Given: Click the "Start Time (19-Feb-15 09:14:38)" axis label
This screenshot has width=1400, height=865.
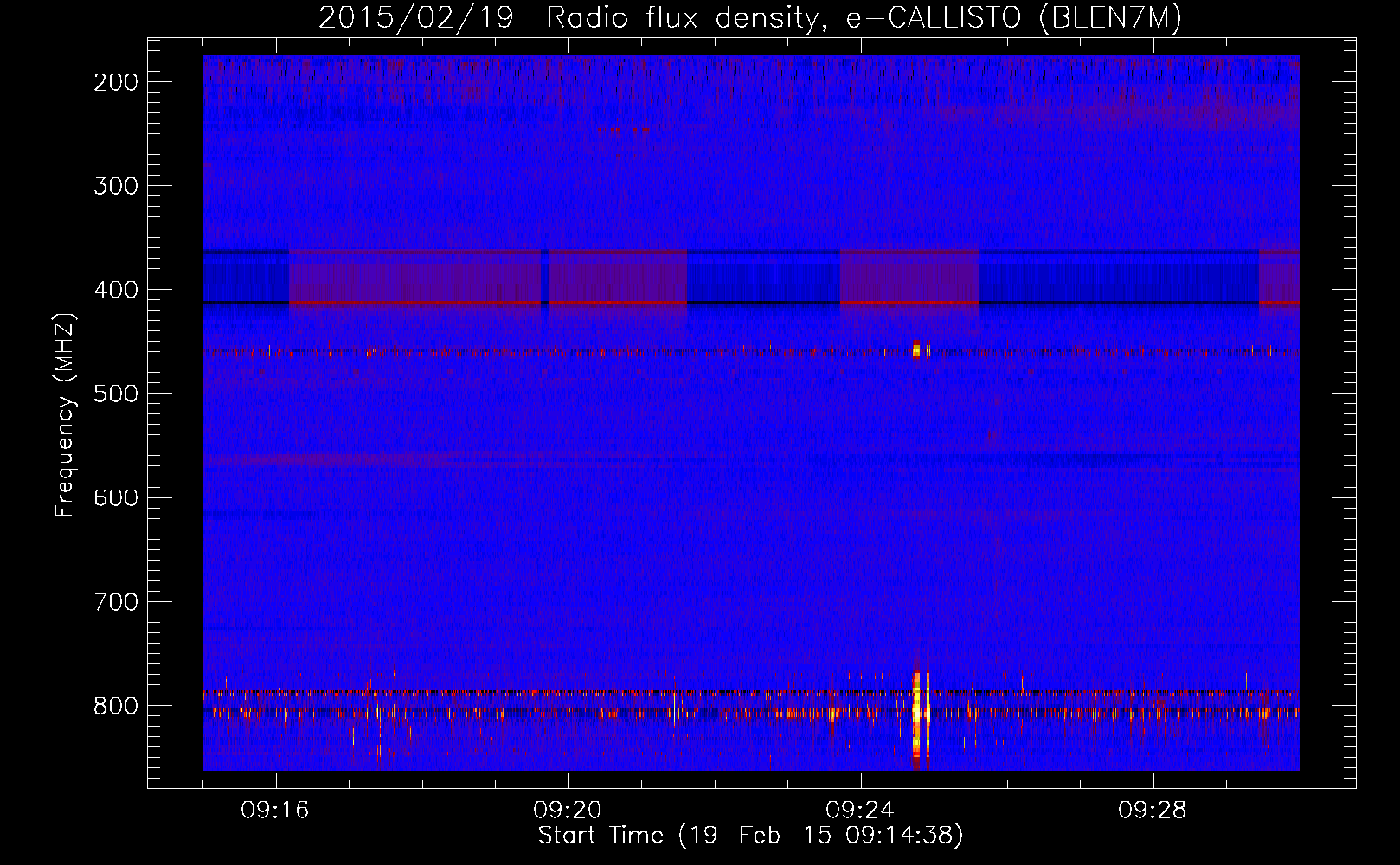Looking at the screenshot, I should (750, 836).
